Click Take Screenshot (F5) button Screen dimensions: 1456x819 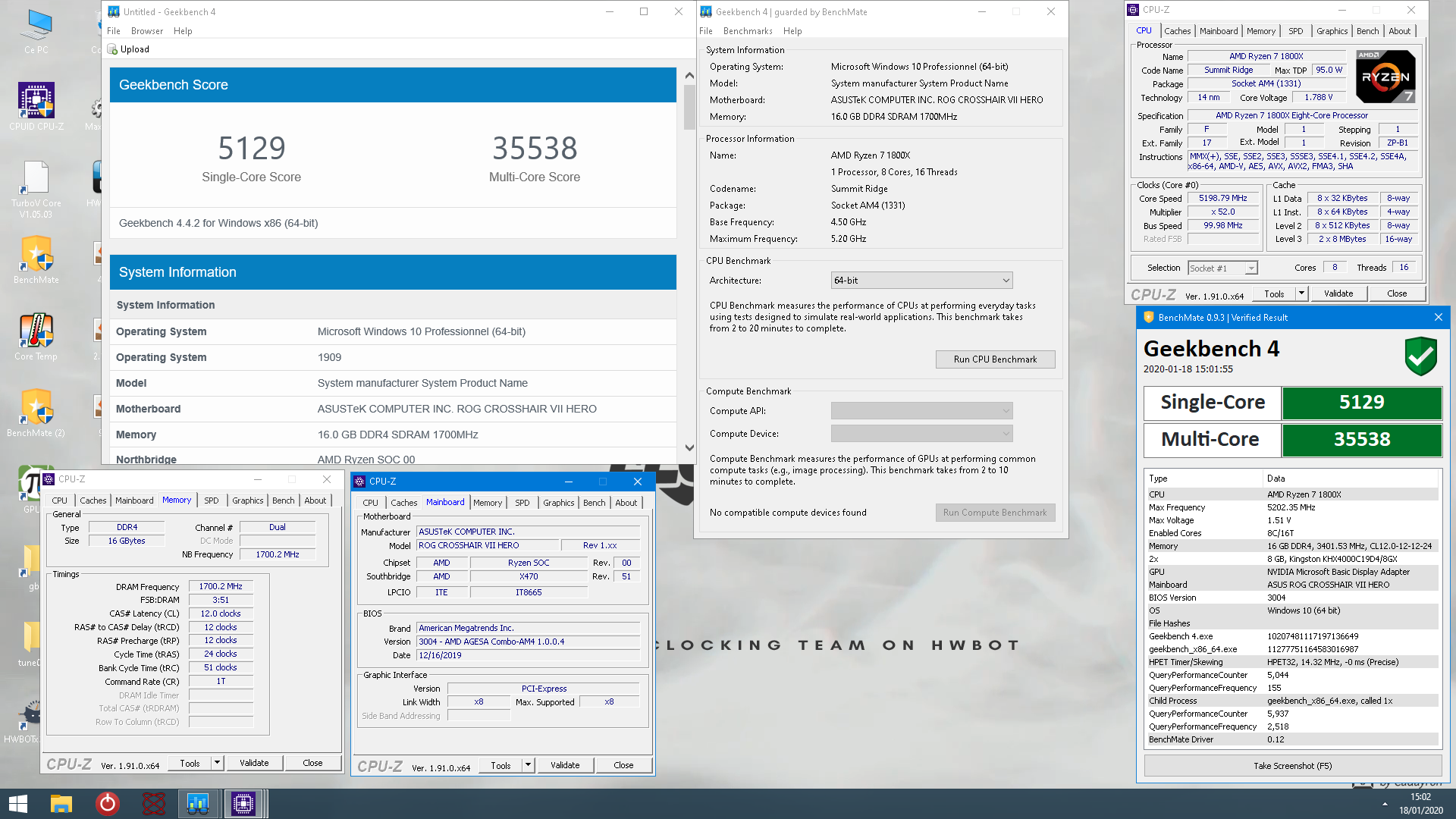(x=1292, y=766)
